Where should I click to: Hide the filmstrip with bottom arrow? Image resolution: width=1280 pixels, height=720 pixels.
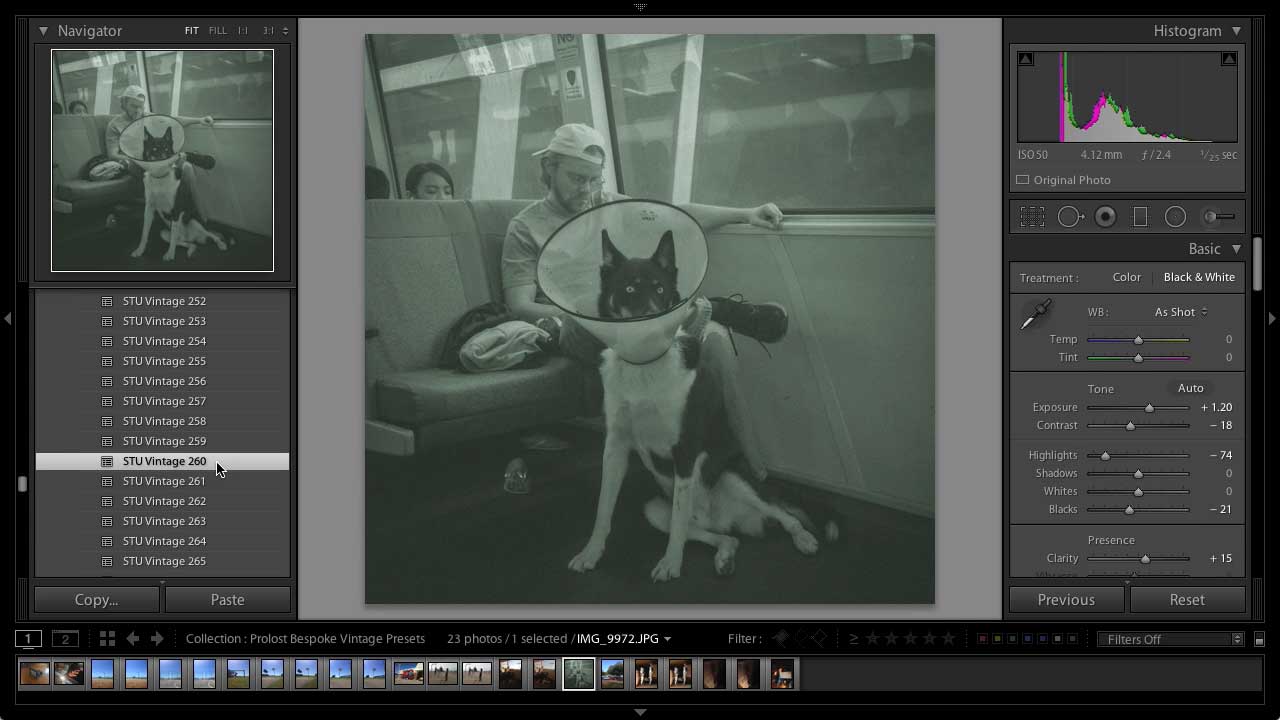640,712
